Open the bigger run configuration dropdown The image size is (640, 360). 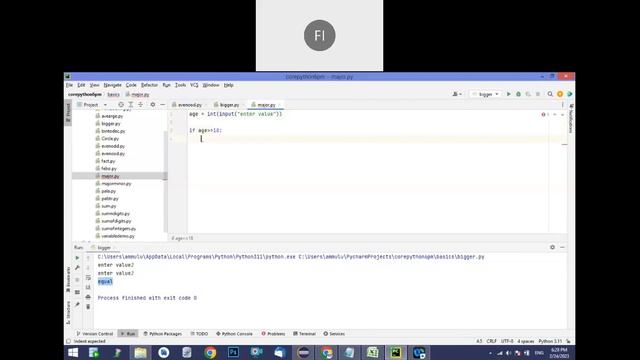tap(485, 94)
